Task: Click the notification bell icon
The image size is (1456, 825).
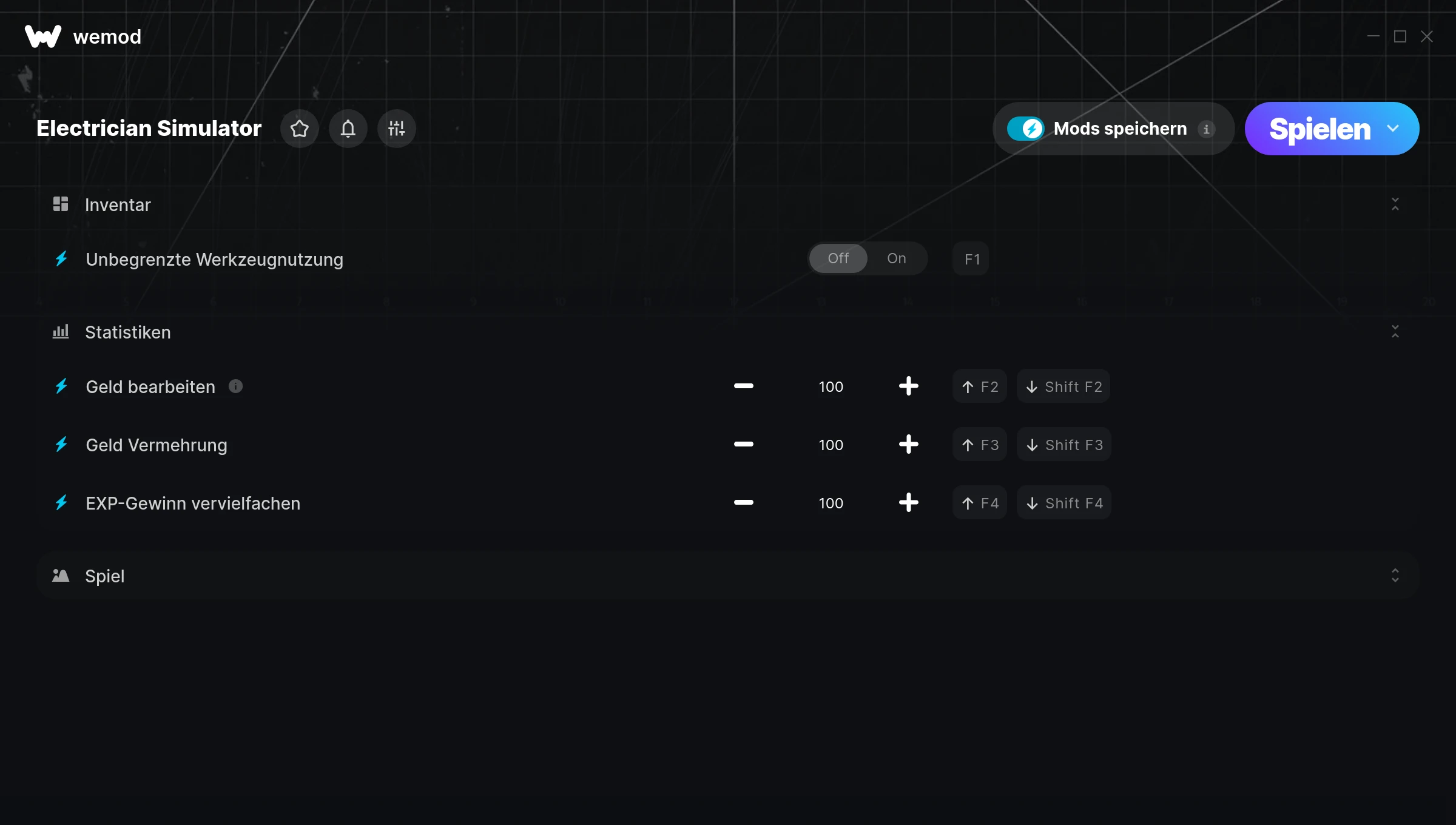Action: pos(348,129)
